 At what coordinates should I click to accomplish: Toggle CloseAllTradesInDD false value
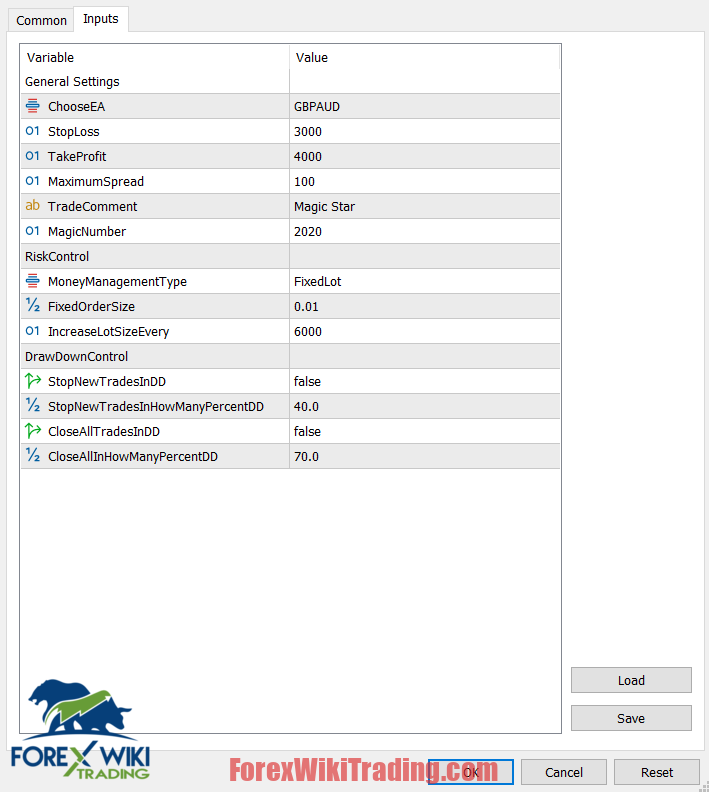click(x=425, y=431)
